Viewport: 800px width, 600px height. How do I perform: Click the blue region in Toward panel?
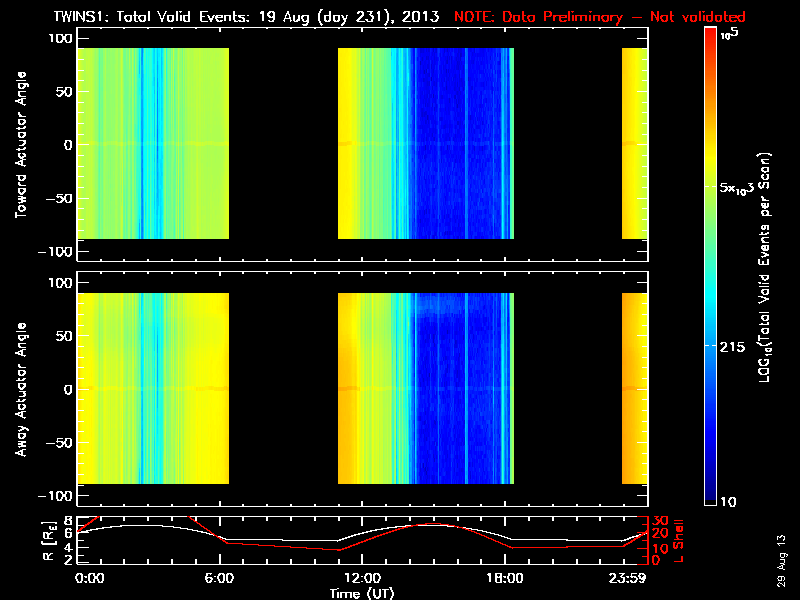pyautogui.click(x=462, y=143)
